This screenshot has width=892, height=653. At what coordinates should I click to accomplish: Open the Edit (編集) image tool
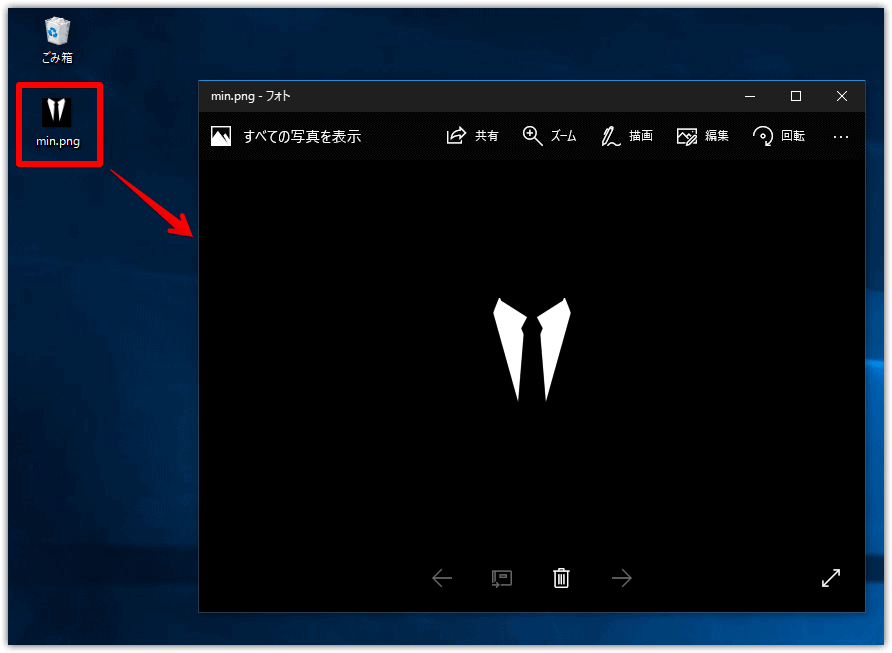click(x=702, y=136)
